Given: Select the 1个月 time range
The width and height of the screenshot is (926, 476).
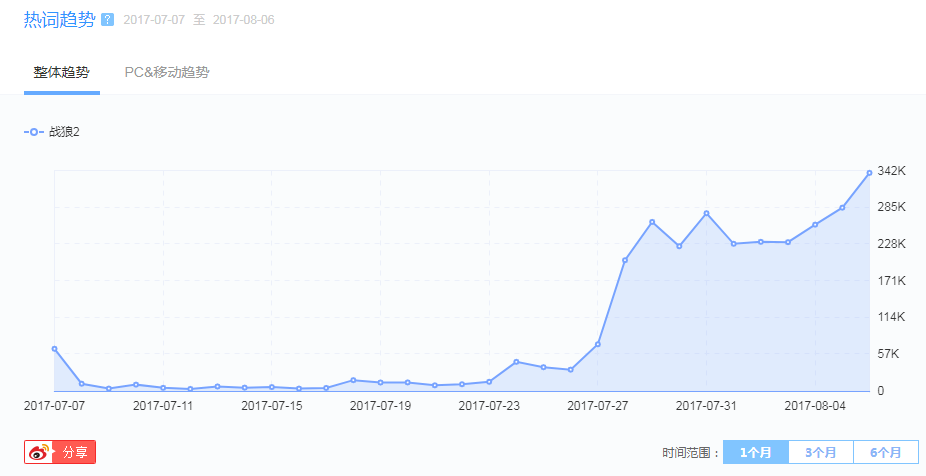Looking at the screenshot, I should pyautogui.click(x=756, y=452).
